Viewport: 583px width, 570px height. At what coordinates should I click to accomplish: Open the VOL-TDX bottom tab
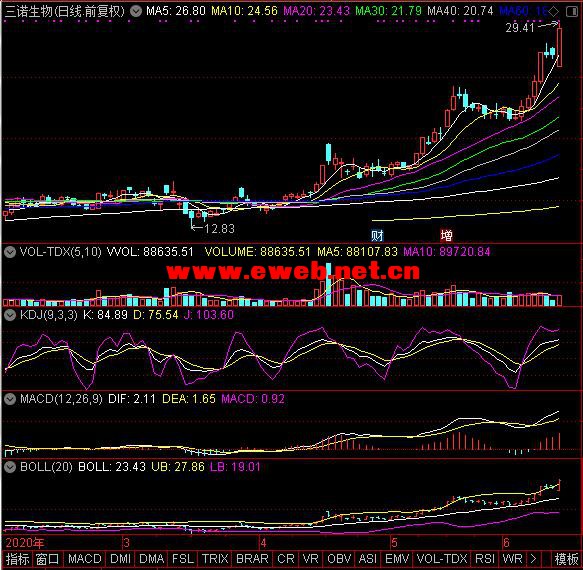pyautogui.click(x=442, y=559)
